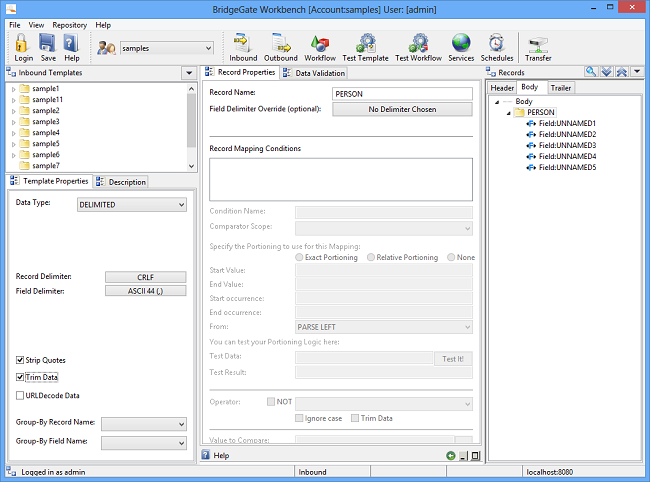Screen dimensions: 650x482
Task: Collapse the PERSON node in Records tree
Action: pyautogui.click(x=509, y=113)
